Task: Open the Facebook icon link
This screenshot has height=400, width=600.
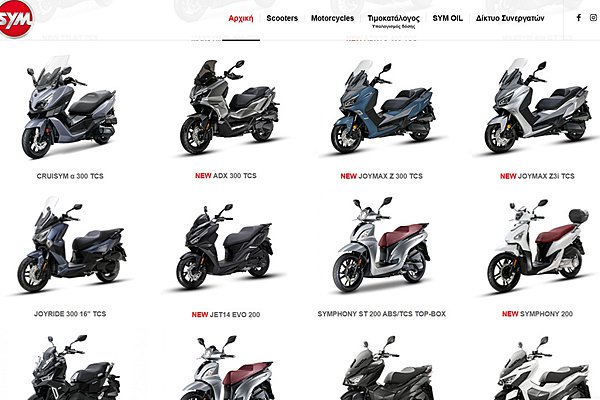Action: pos(579,18)
